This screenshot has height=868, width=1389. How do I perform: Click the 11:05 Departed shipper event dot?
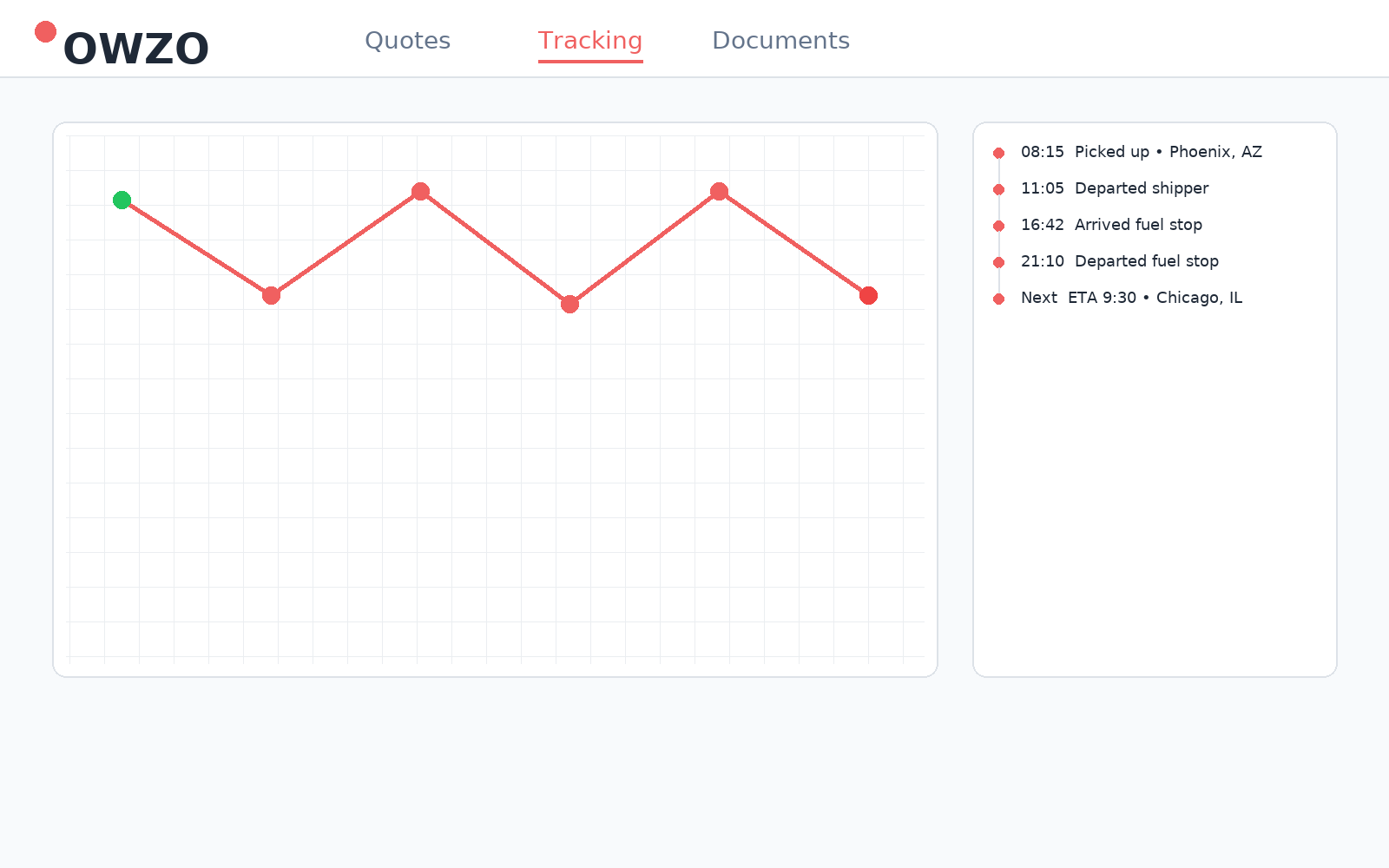click(999, 190)
